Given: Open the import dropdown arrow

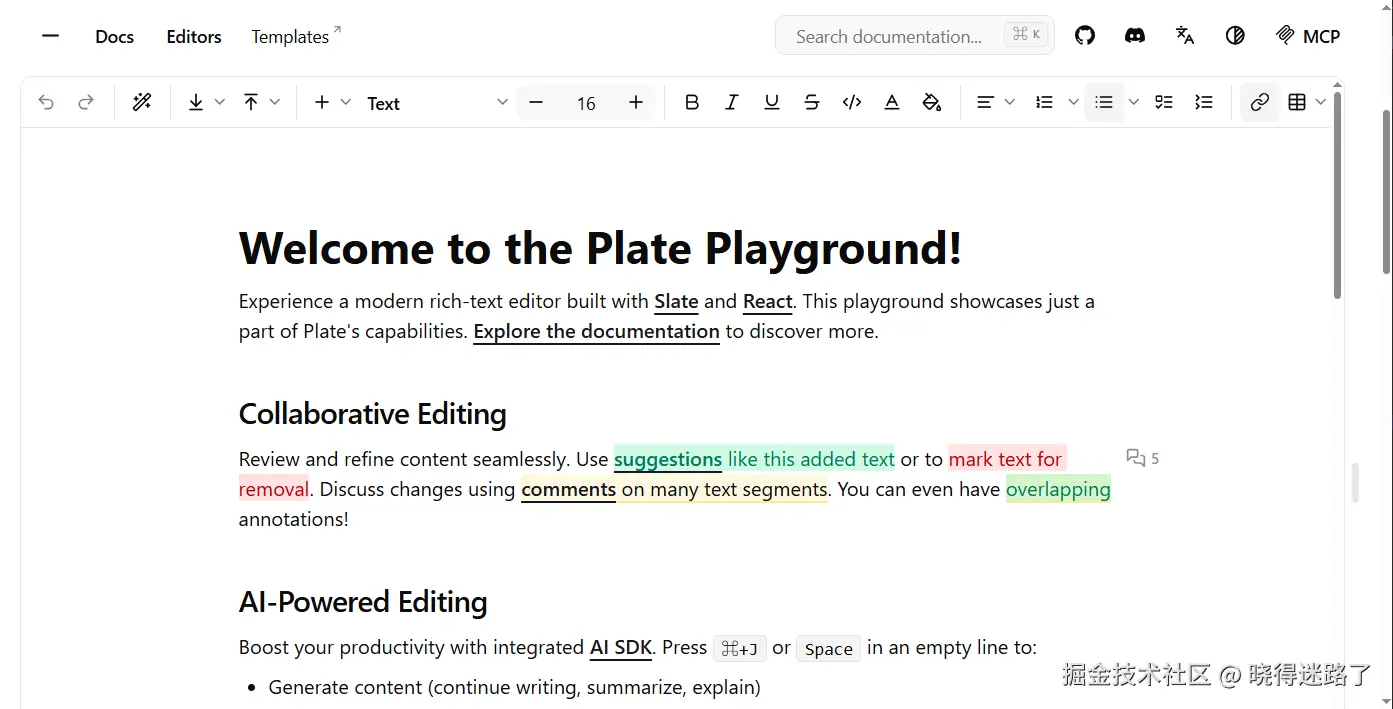Looking at the screenshot, I should (220, 102).
